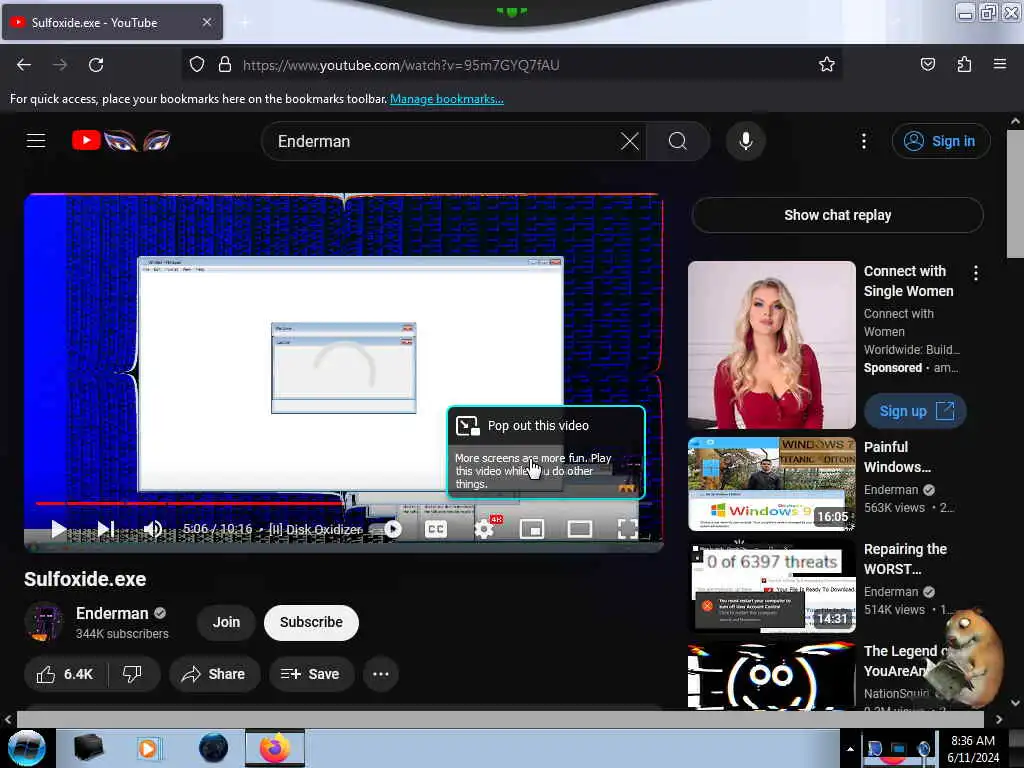Open the Connect with Single Women ad thumbnail
Screen dimensions: 1024x768
pyautogui.click(x=771, y=345)
